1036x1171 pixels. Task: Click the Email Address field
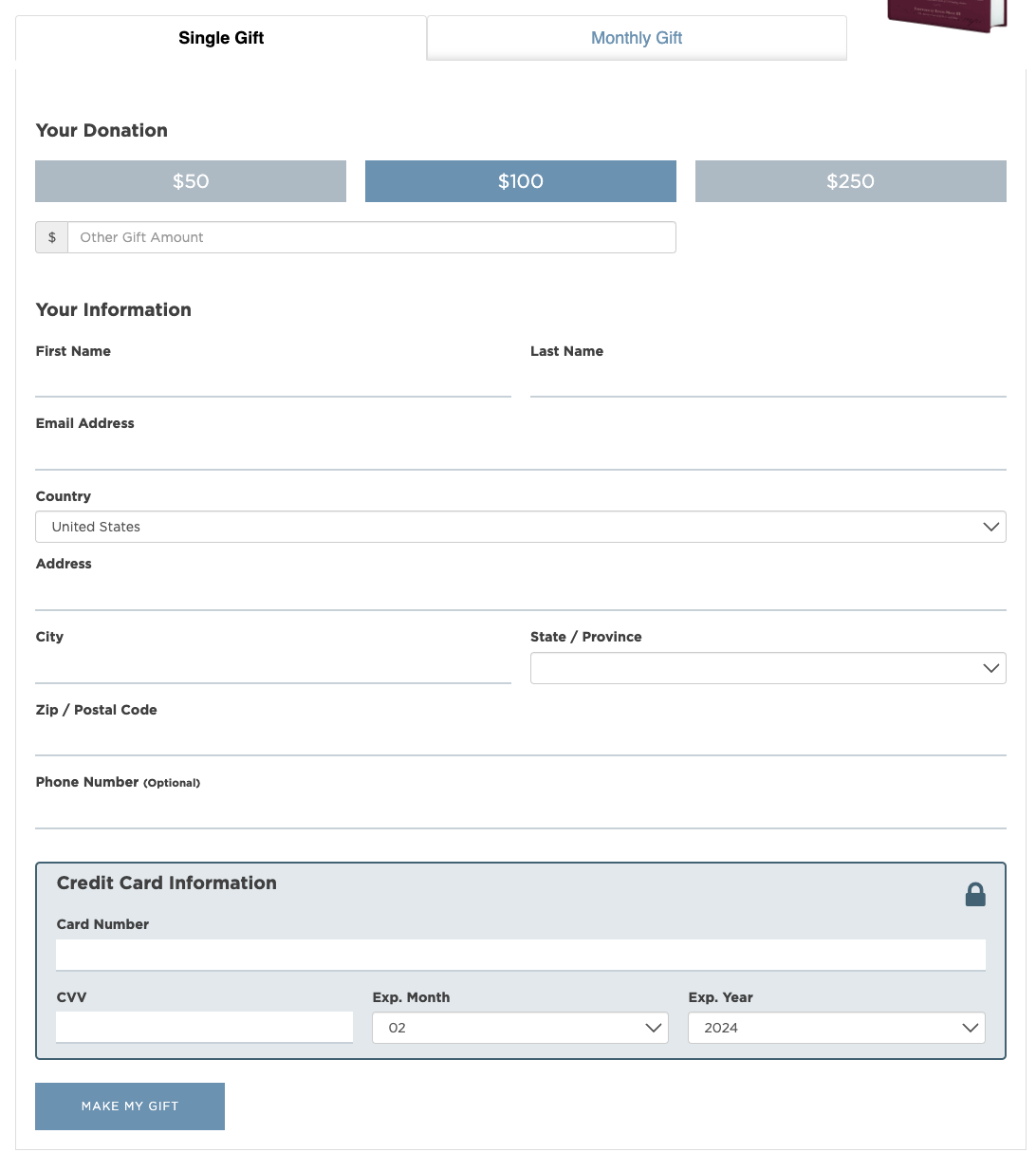pos(520,453)
